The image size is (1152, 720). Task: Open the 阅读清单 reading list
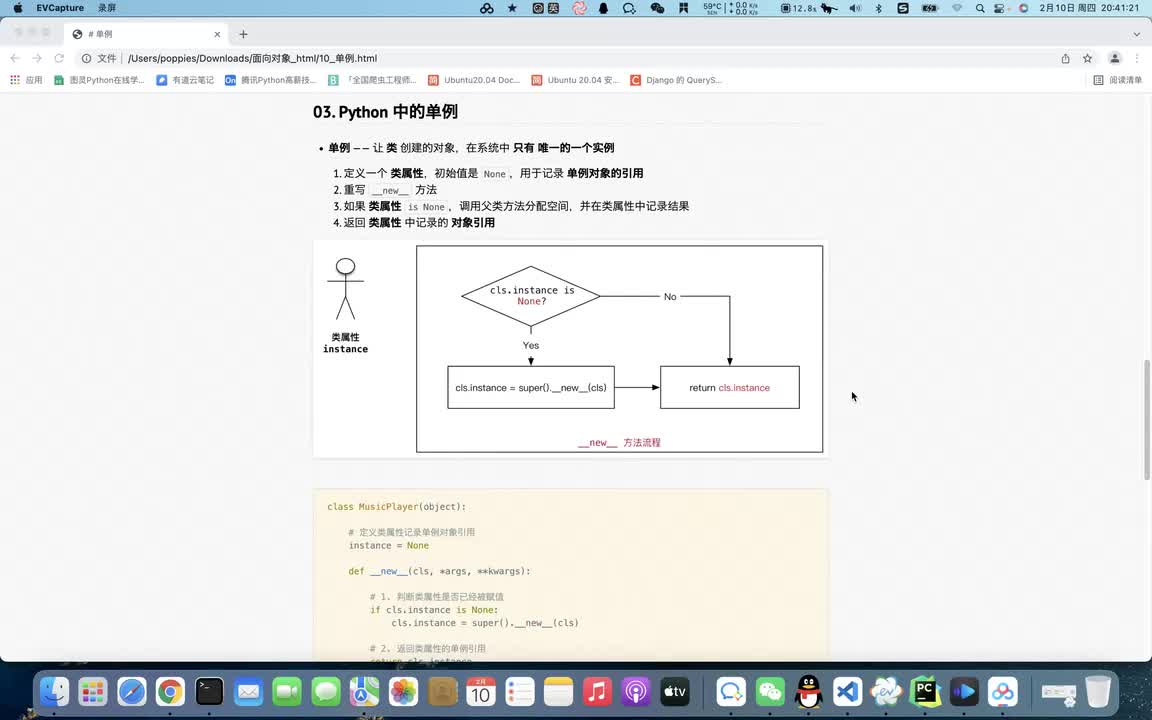(1117, 80)
